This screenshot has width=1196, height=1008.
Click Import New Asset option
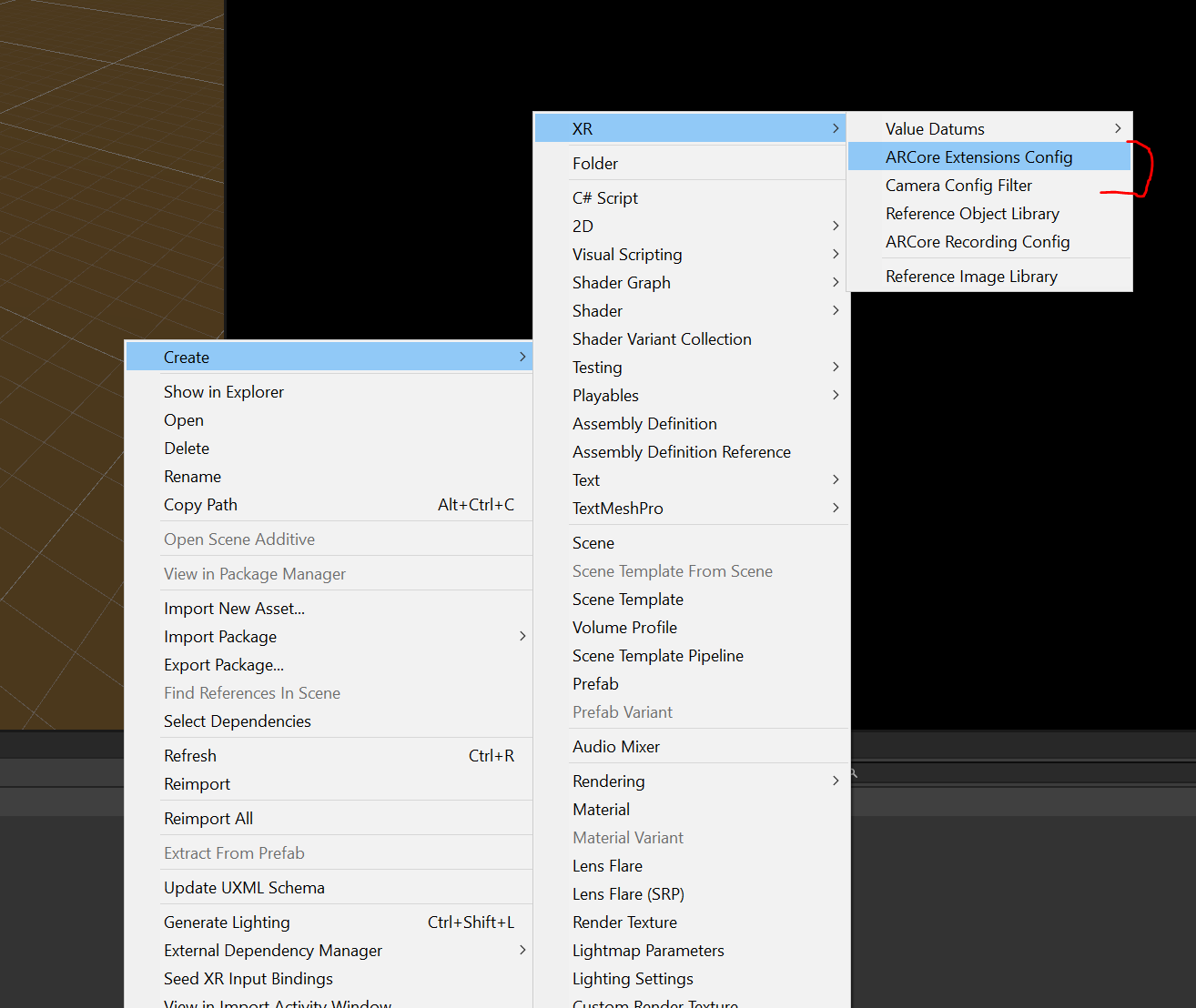(x=234, y=609)
